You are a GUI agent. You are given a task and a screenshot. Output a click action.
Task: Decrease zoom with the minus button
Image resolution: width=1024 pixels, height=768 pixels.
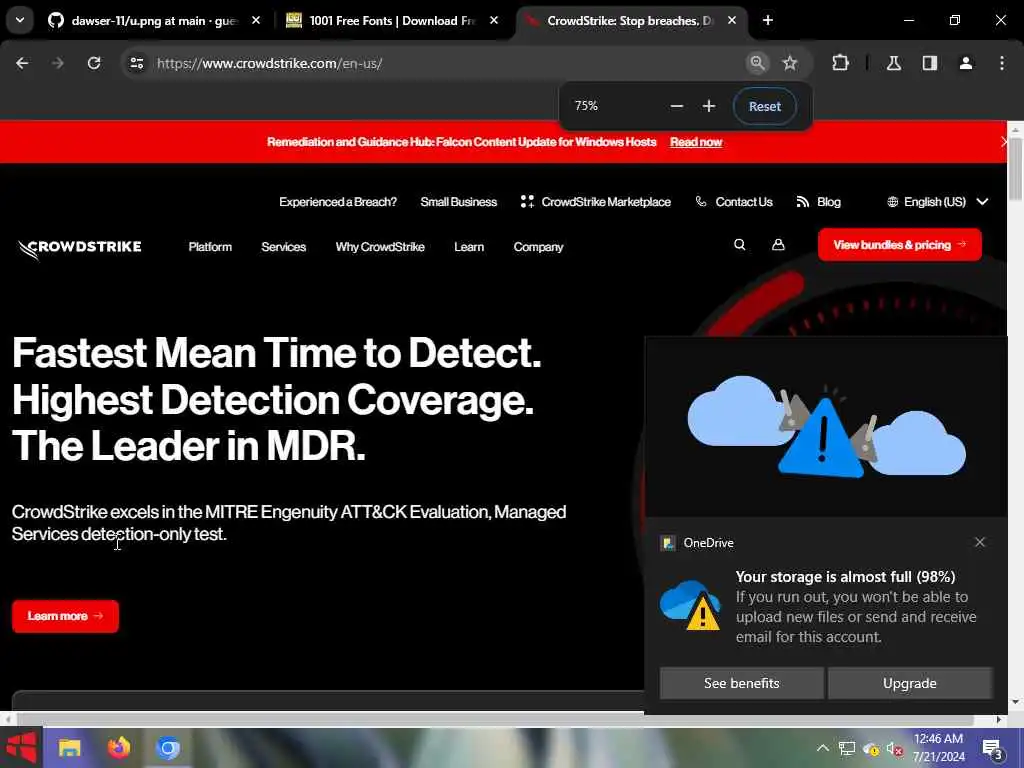[677, 106]
